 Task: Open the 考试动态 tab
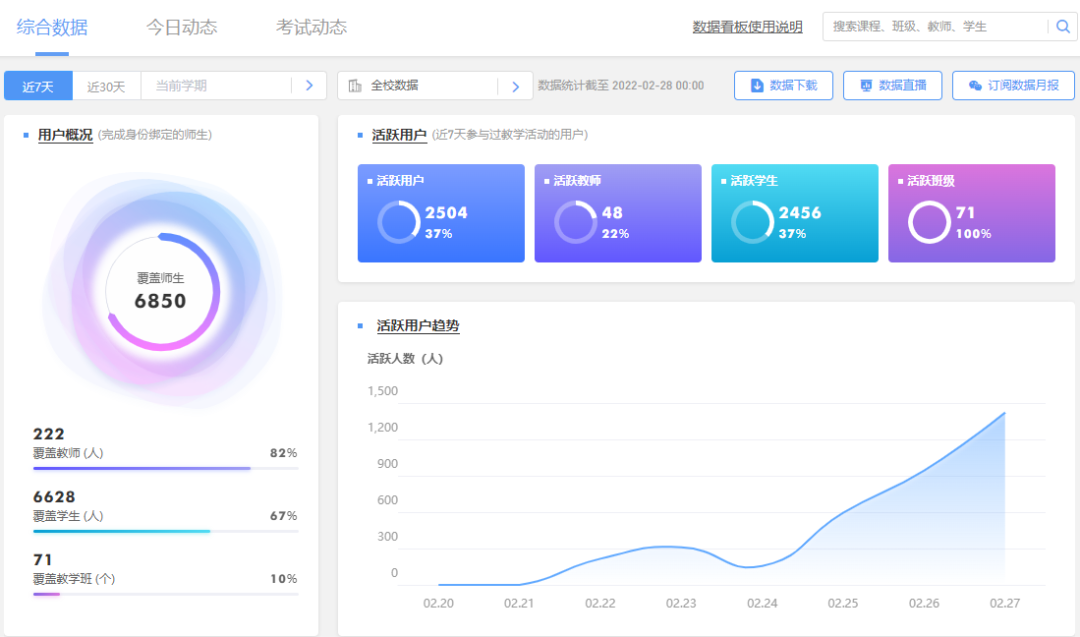[311, 27]
